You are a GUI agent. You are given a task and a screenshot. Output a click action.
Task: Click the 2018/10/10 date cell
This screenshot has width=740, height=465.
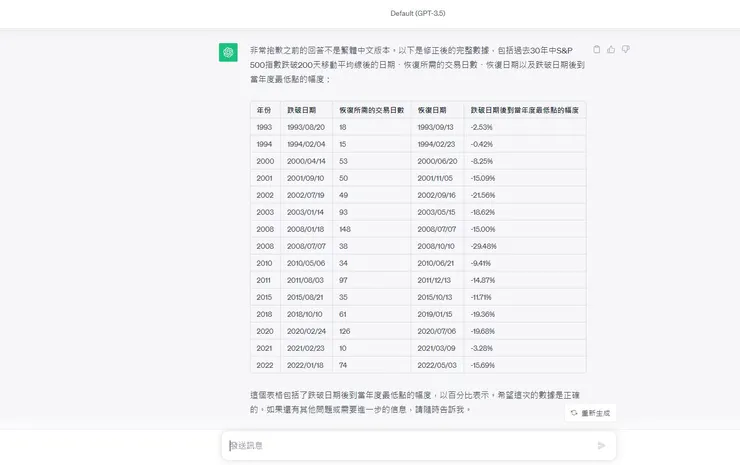[307, 314]
